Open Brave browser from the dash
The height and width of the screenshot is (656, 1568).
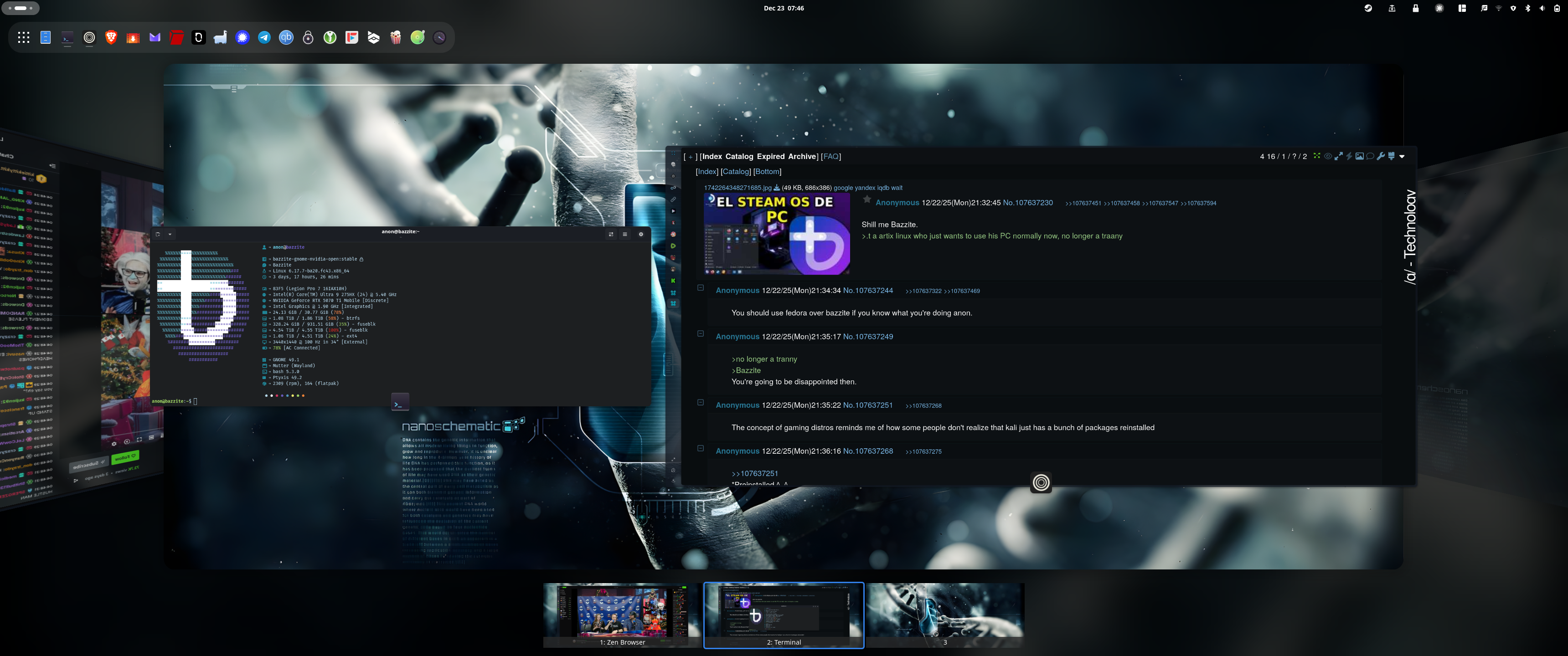point(111,38)
